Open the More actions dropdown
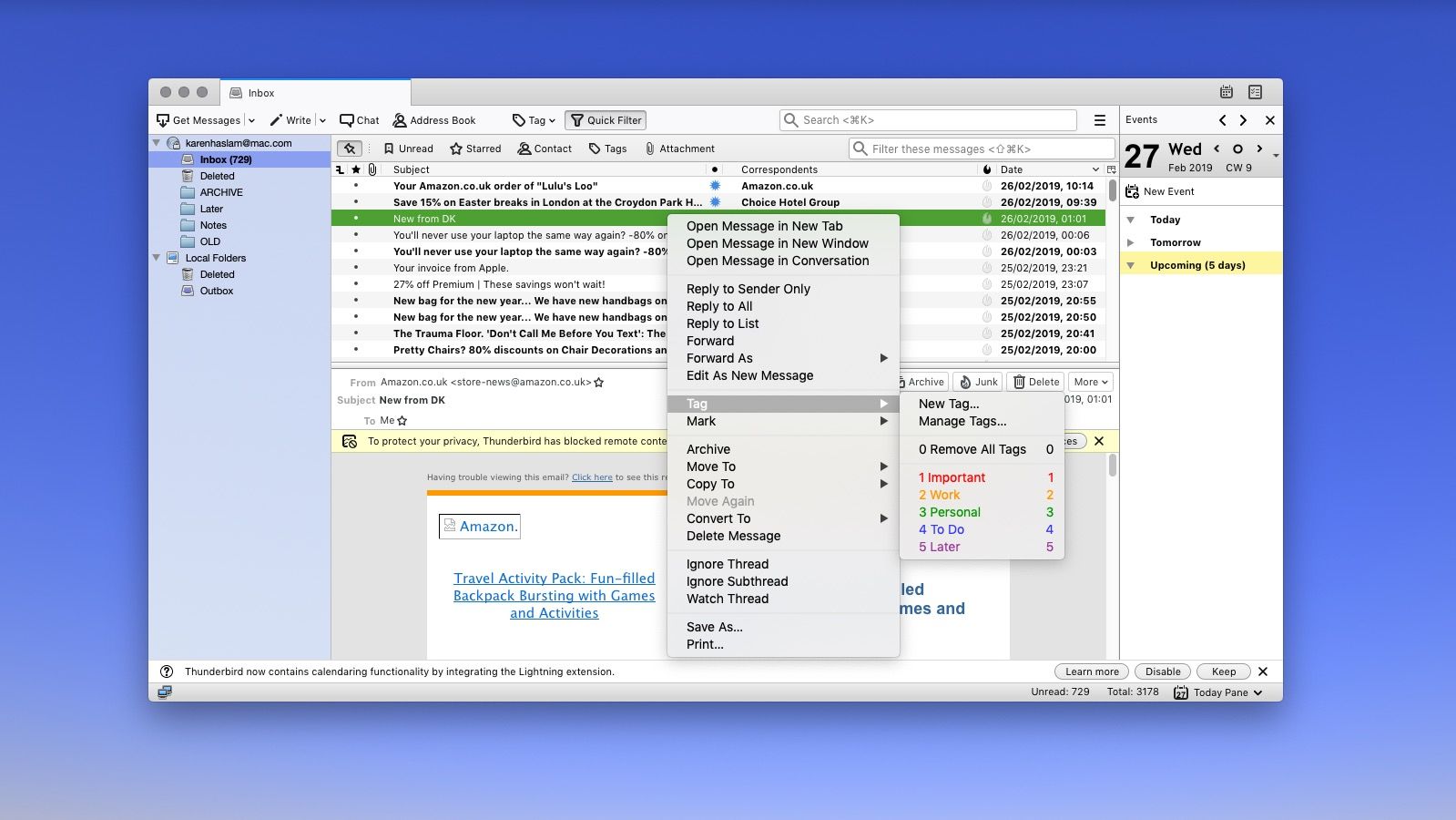Viewport: 1456px width, 820px height. click(1091, 382)
